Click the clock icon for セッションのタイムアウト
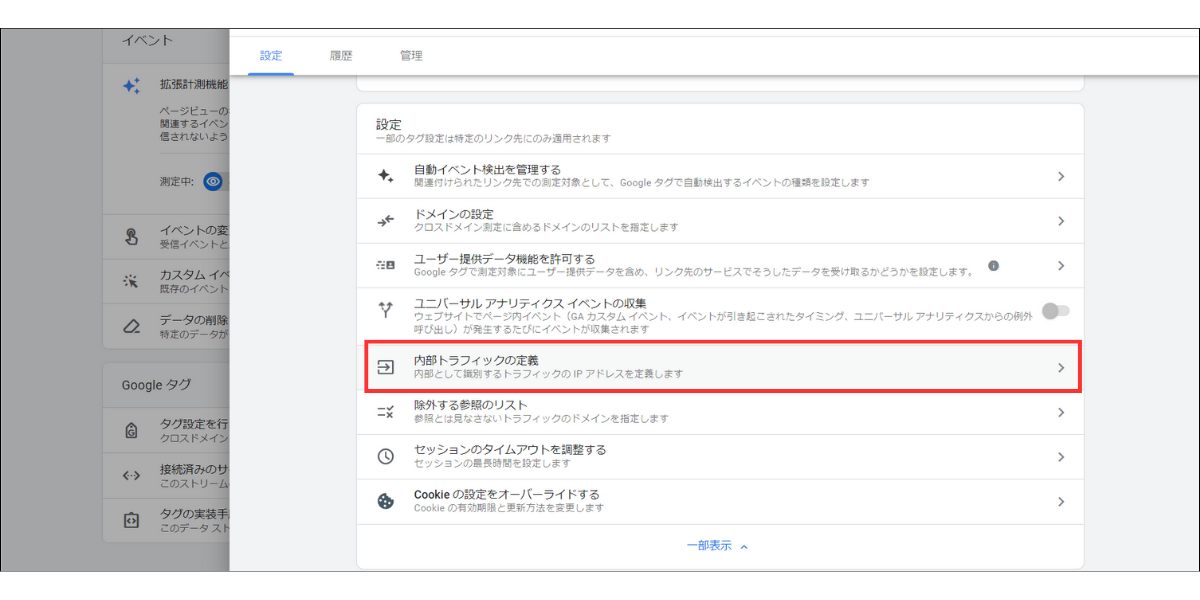The height and width of the screenshot is (600, 1200). click(x=385, y=457)
